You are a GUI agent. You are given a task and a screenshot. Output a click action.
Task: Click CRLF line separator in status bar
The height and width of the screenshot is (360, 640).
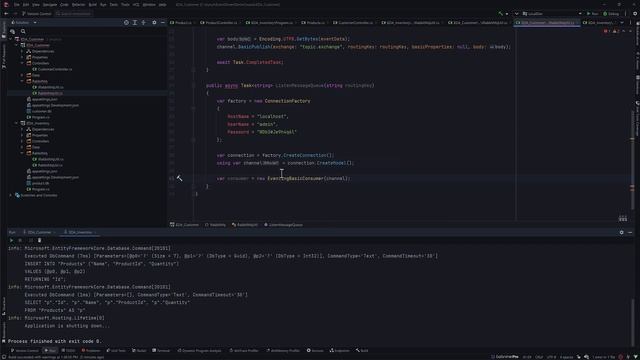539,357
